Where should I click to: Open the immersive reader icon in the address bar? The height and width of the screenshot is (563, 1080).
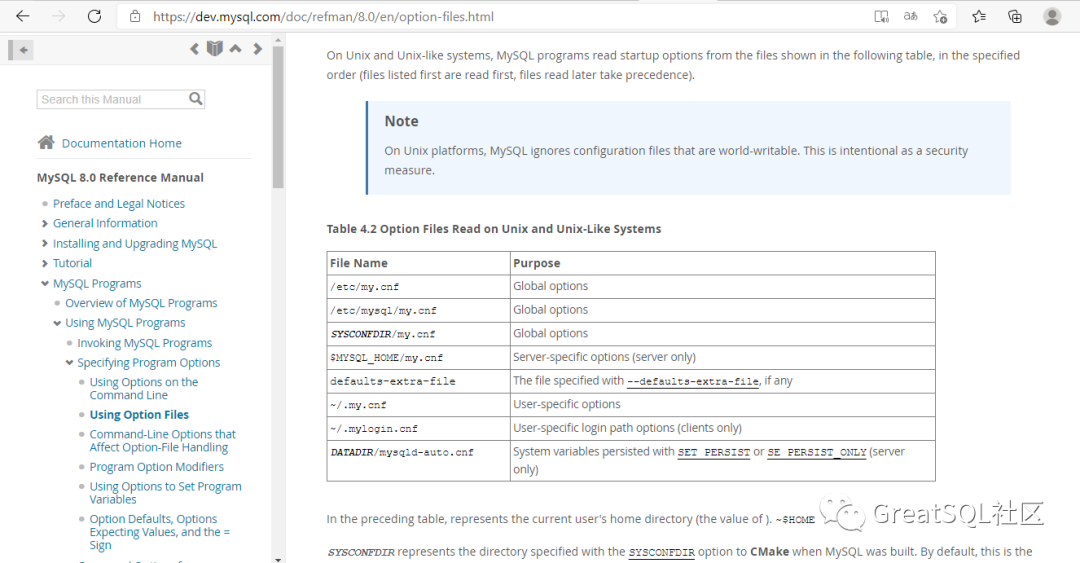pyautogui.click(x=881, y=17)
